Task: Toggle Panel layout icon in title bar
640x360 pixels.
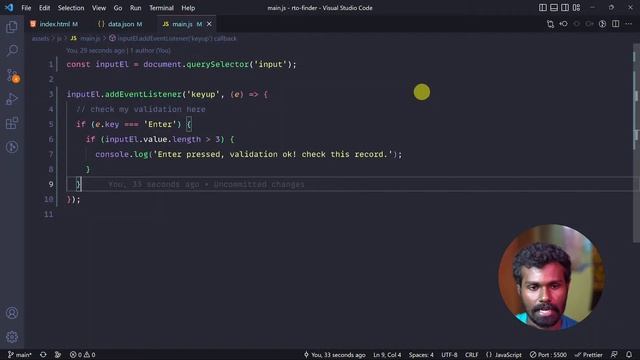Action: (554, 8)
